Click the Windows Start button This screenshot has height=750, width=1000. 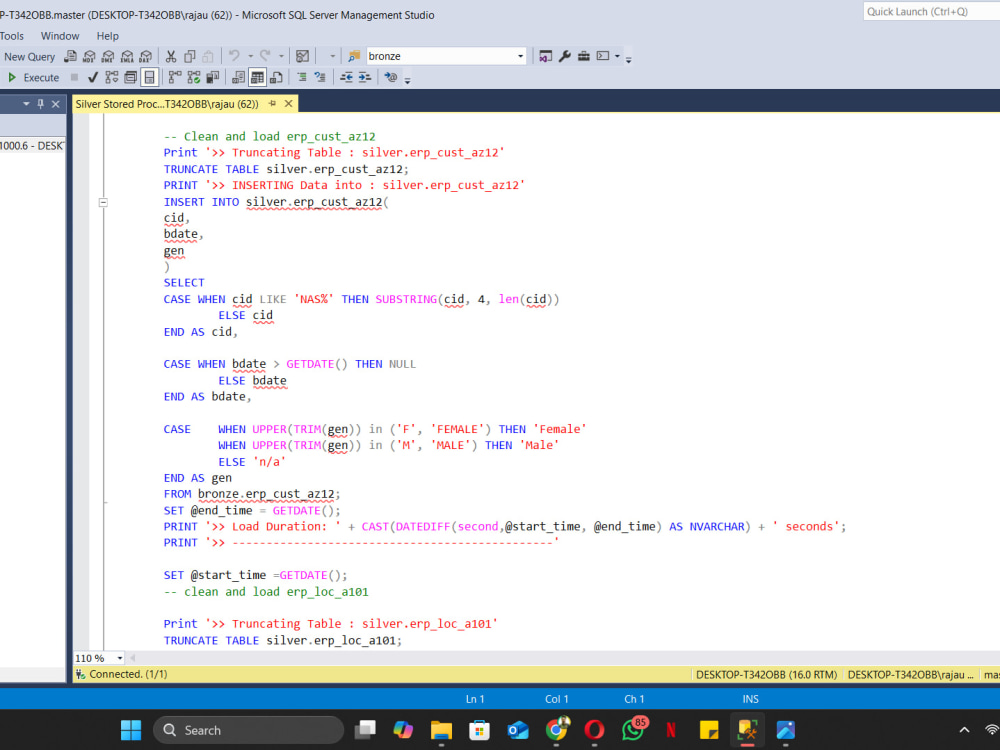pos(131,730)
